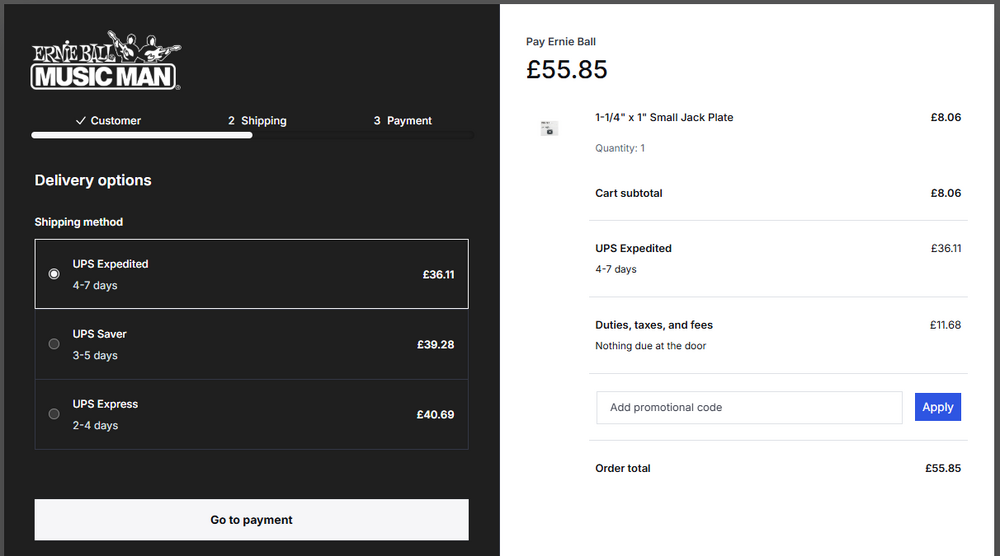The image size is (1000, 556).
Task: Click the step 3 number indicator
Action: coord(377,121)
